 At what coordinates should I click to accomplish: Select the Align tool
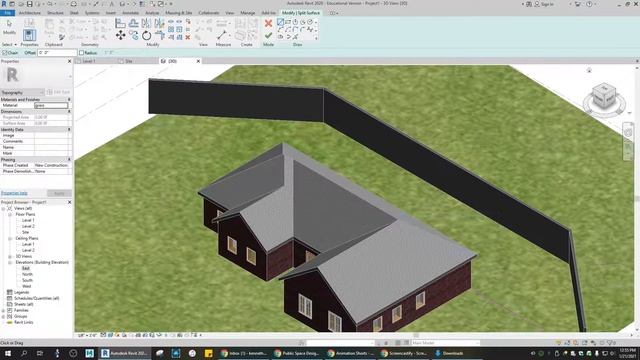120,23
